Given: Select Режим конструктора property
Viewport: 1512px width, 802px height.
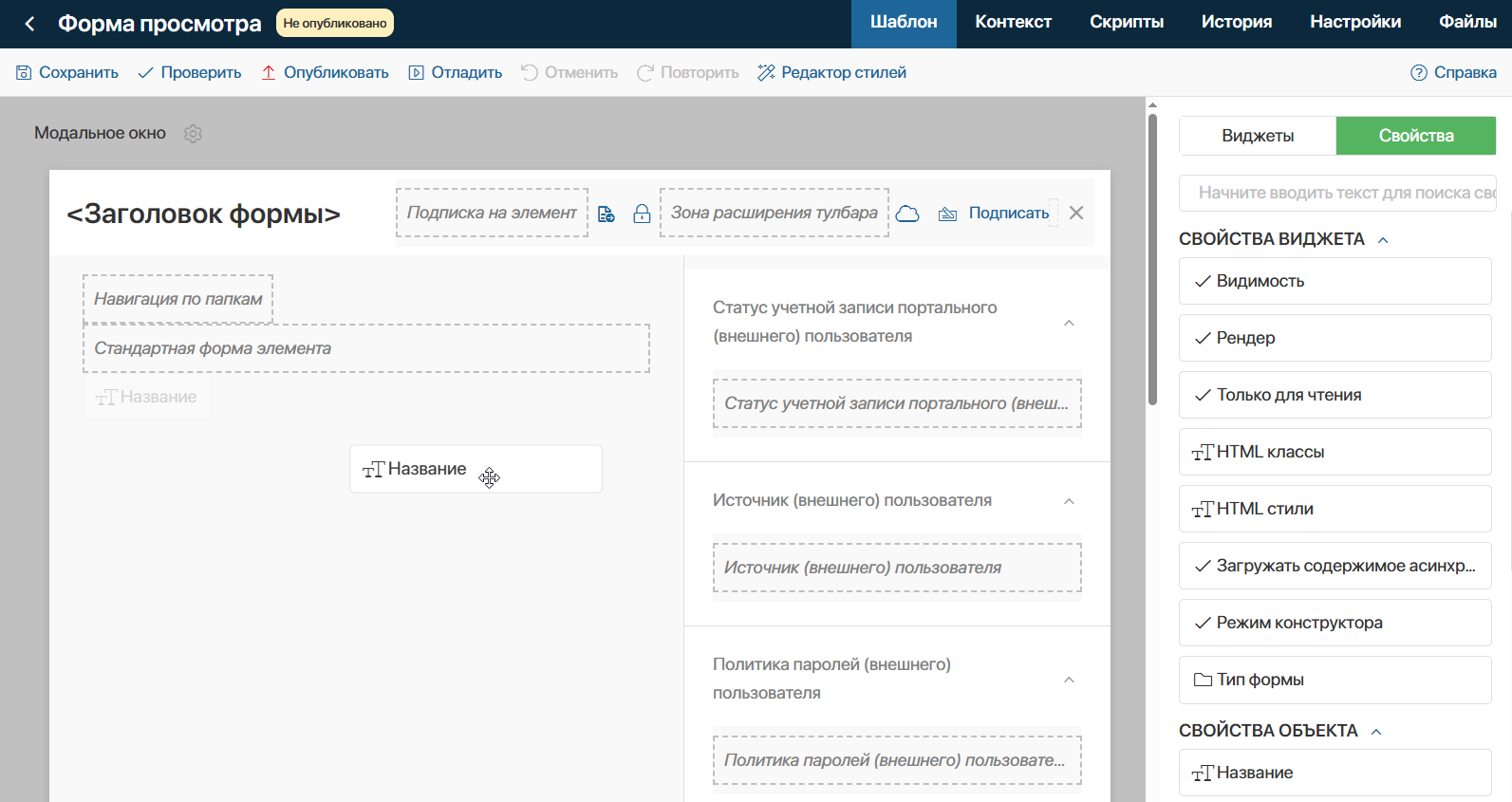Looking at the screenshot, I should (1335, 623).
